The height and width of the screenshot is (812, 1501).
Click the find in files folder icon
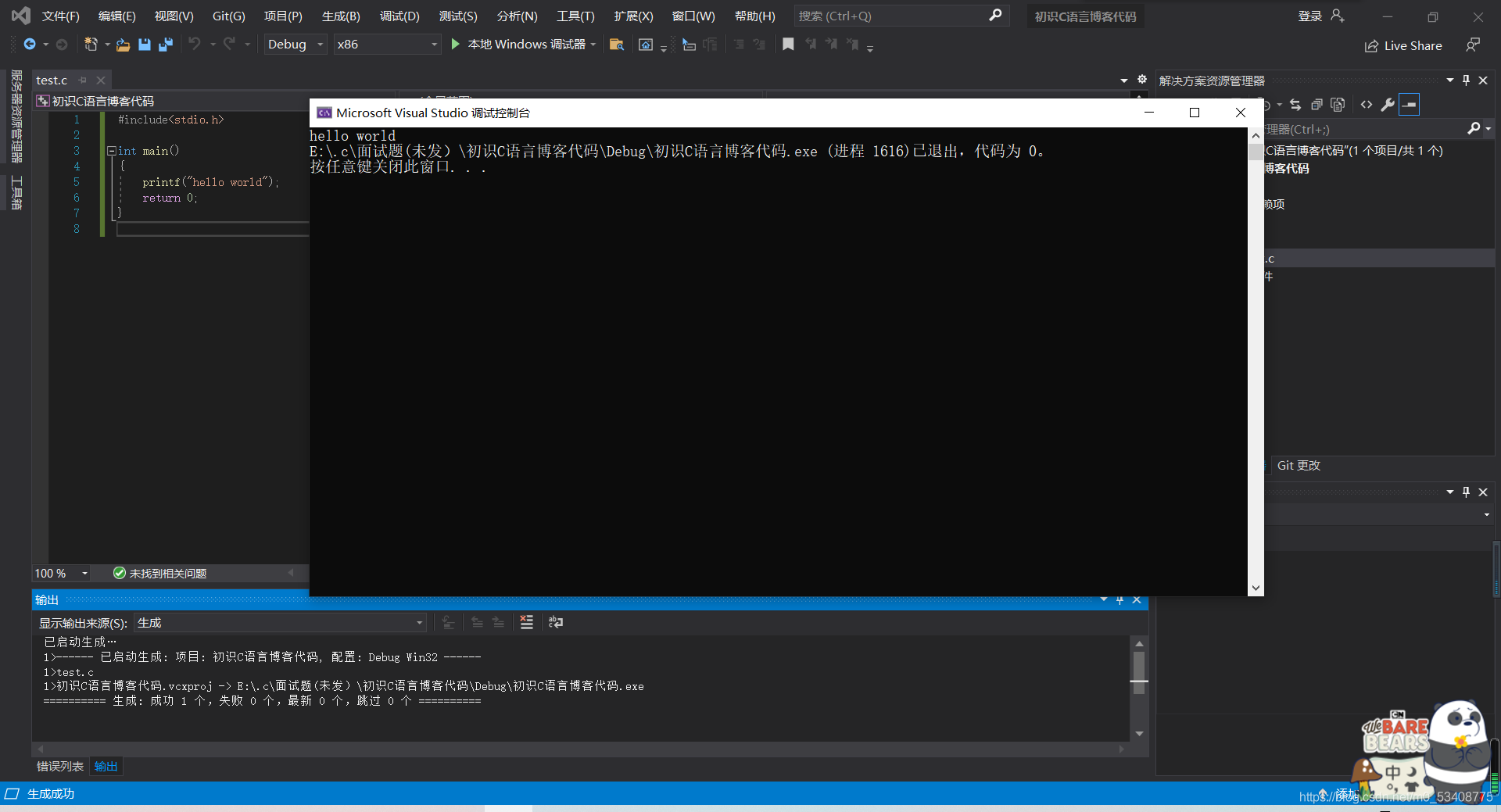(617, 45)
